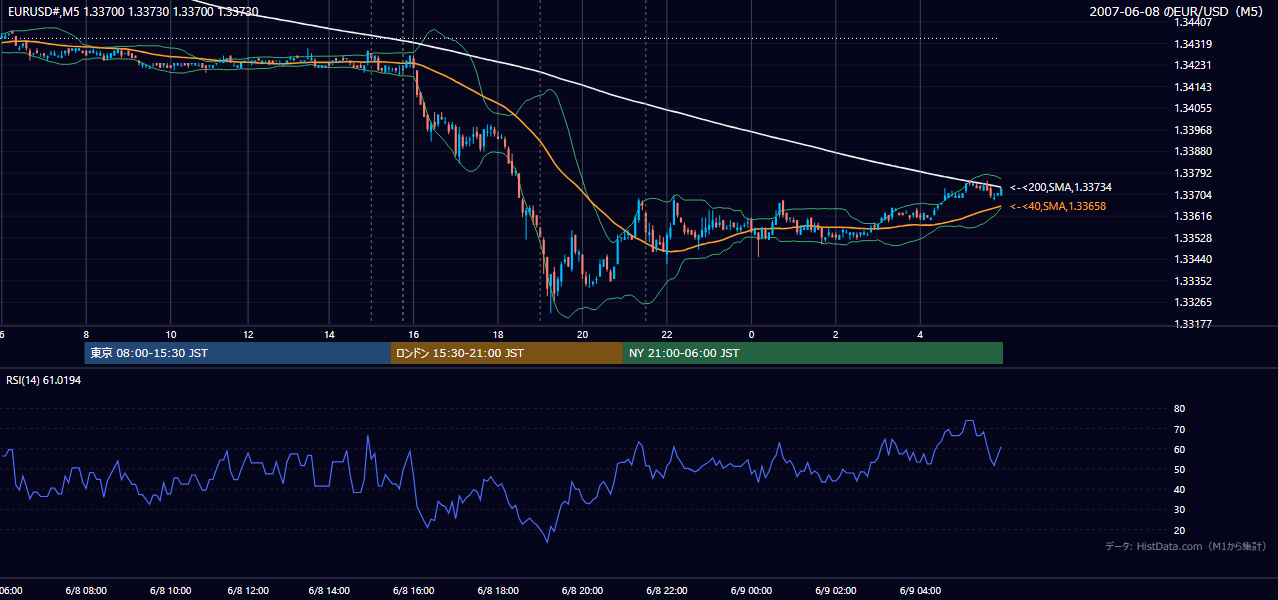The image size is (1278, 600).
Task: Click price axis value 1.33528
Action: click(x=1195, y=238)
